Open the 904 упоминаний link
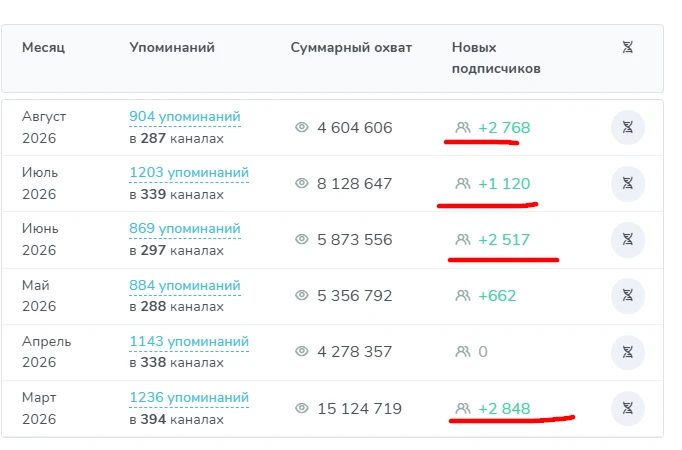 coord(185,117)
